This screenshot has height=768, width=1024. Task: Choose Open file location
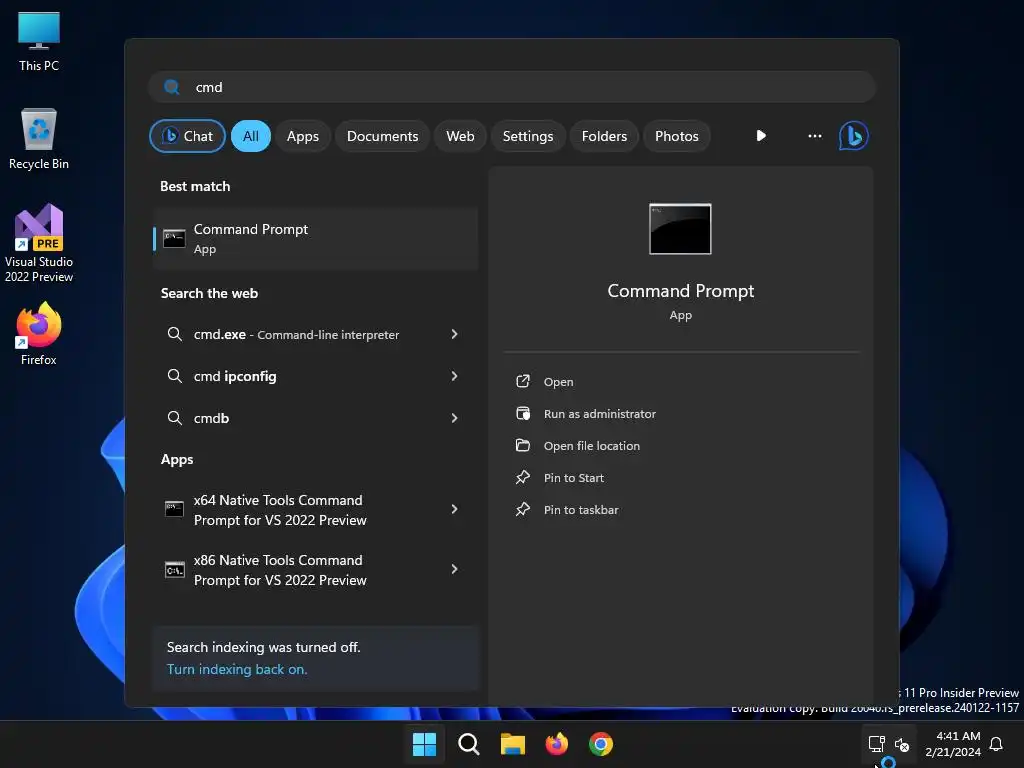point(592,445)
